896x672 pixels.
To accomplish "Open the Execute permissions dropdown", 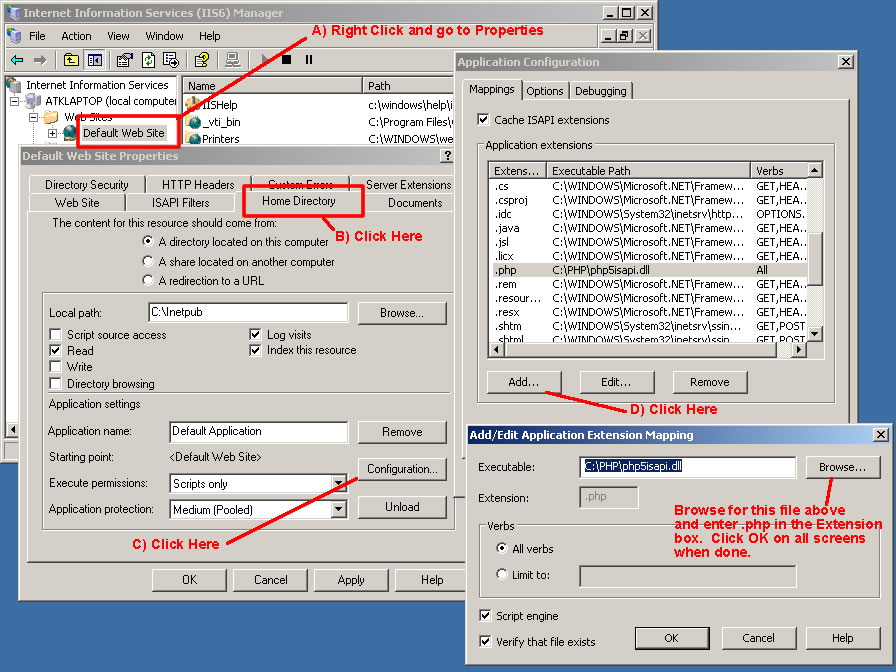I will pyautogui.click(x=339, y=483).
